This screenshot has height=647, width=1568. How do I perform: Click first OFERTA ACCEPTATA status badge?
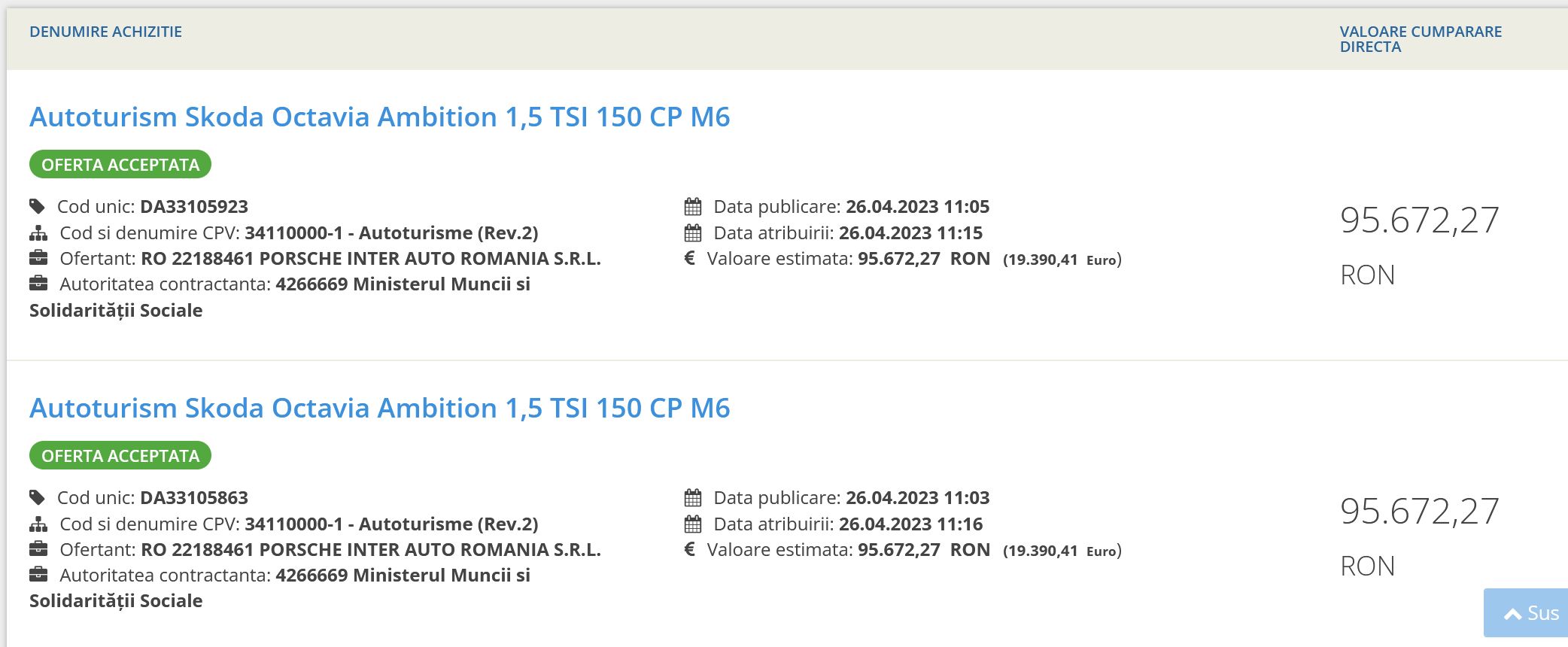pyautogui.click(x=120, y=165)
